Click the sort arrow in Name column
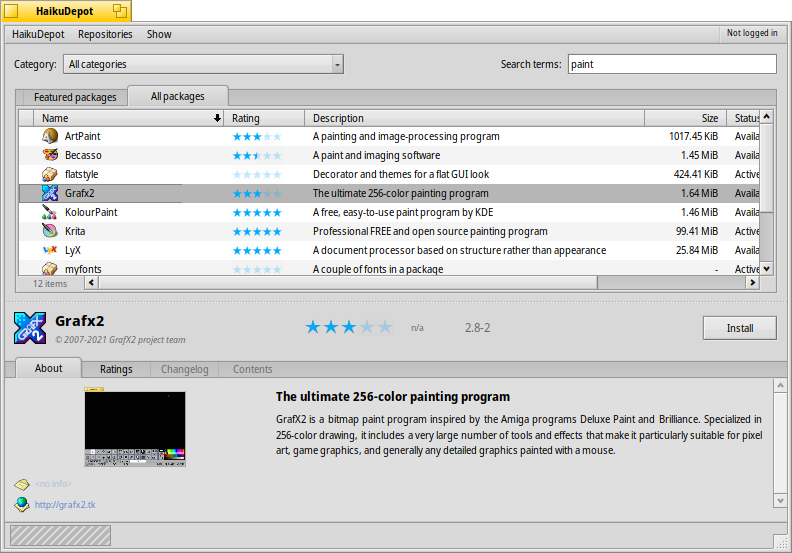The image size is (792, 553). point(217,118)
